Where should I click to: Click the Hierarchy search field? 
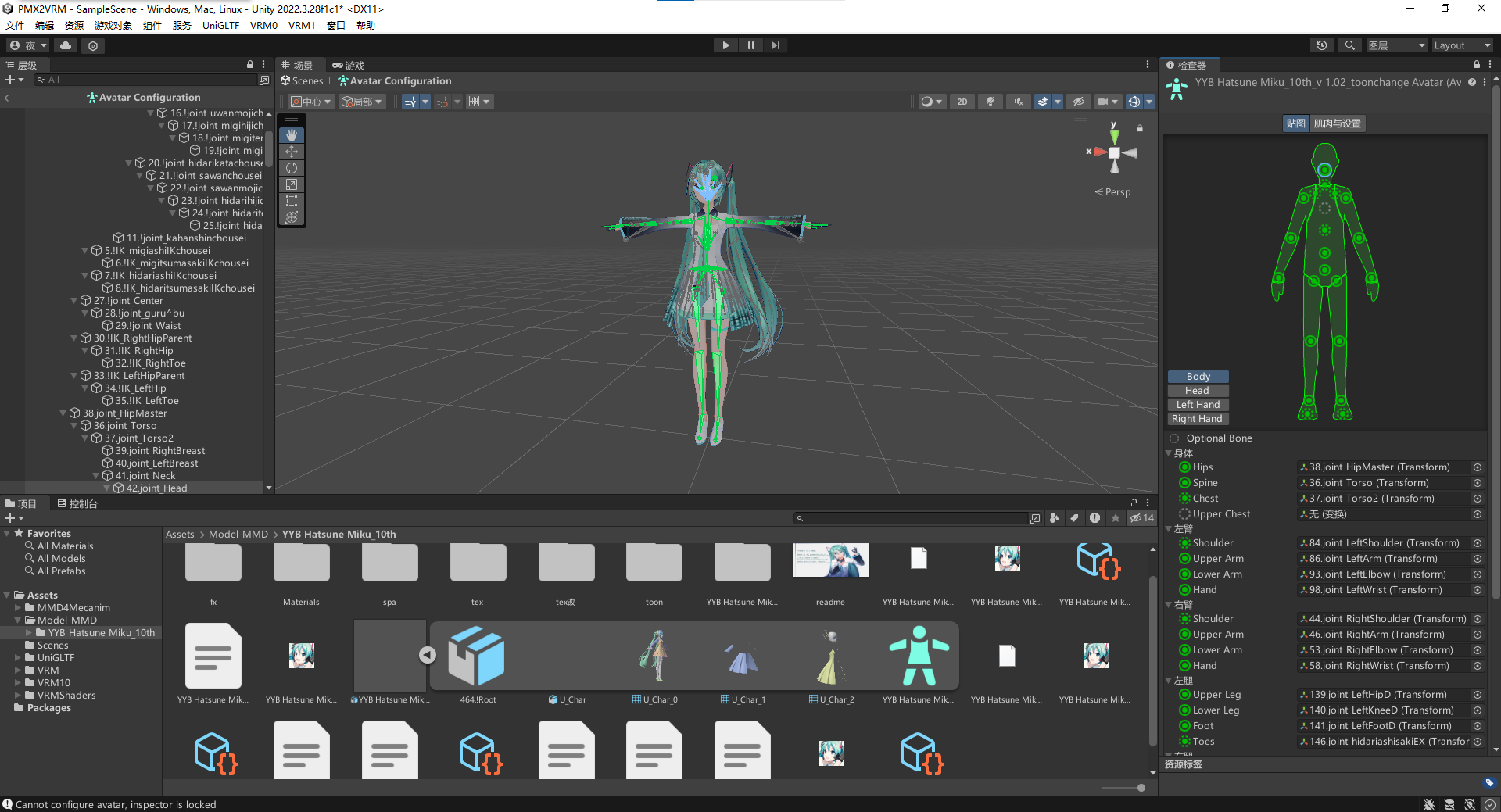point(145,80)
